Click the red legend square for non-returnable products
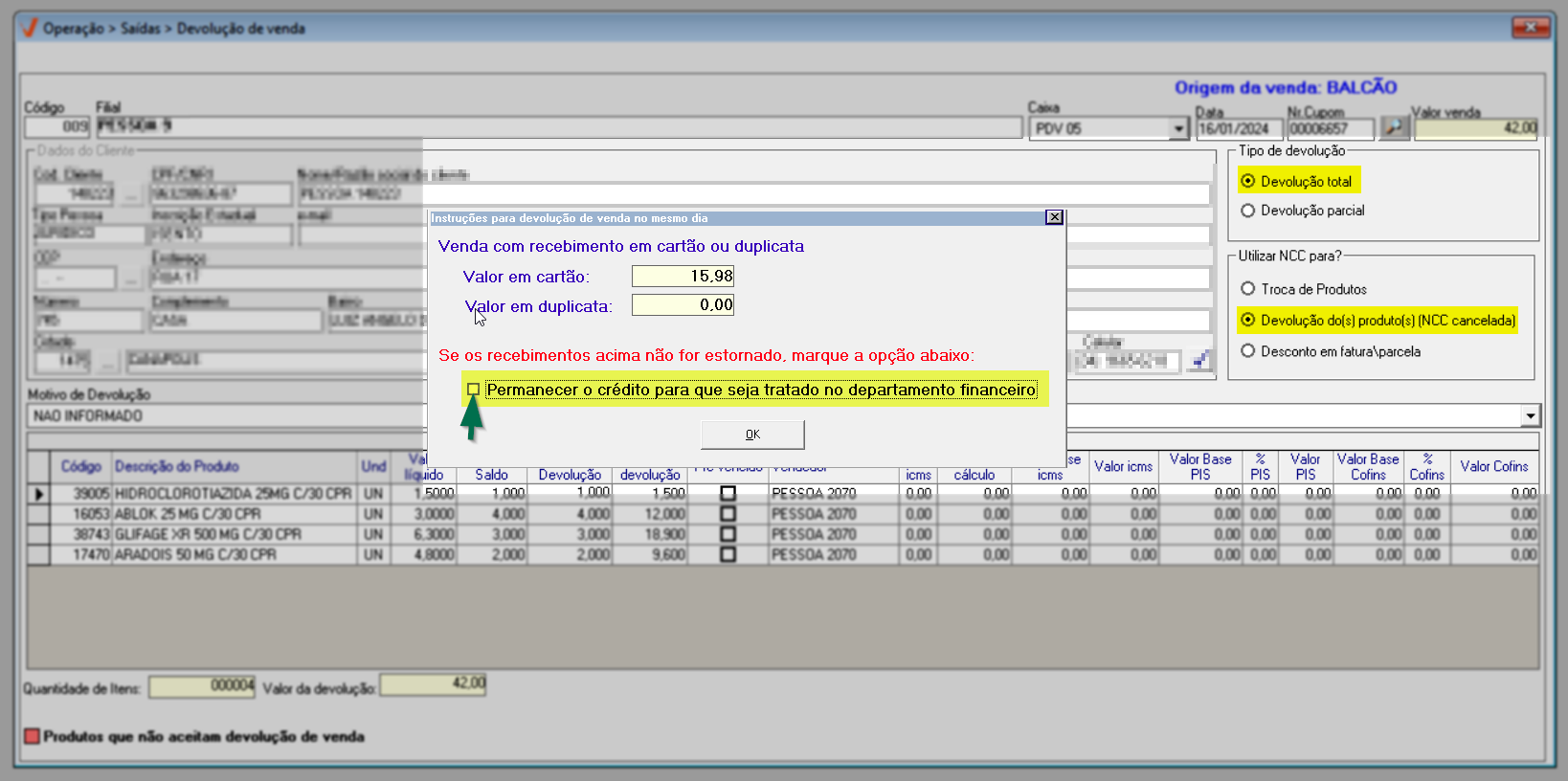The image size is (1568, 781). click(32, 736)
